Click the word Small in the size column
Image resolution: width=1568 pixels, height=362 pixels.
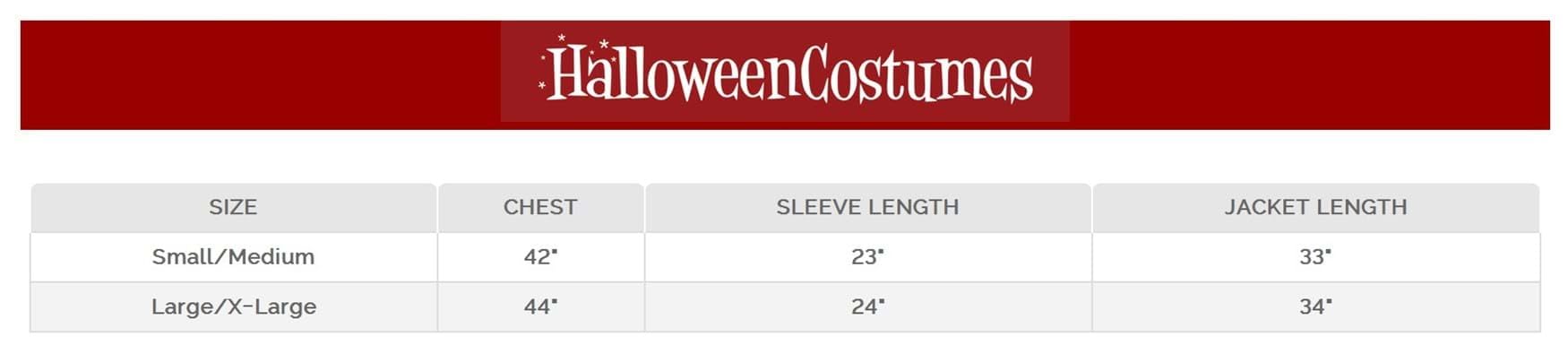(179, 257)
